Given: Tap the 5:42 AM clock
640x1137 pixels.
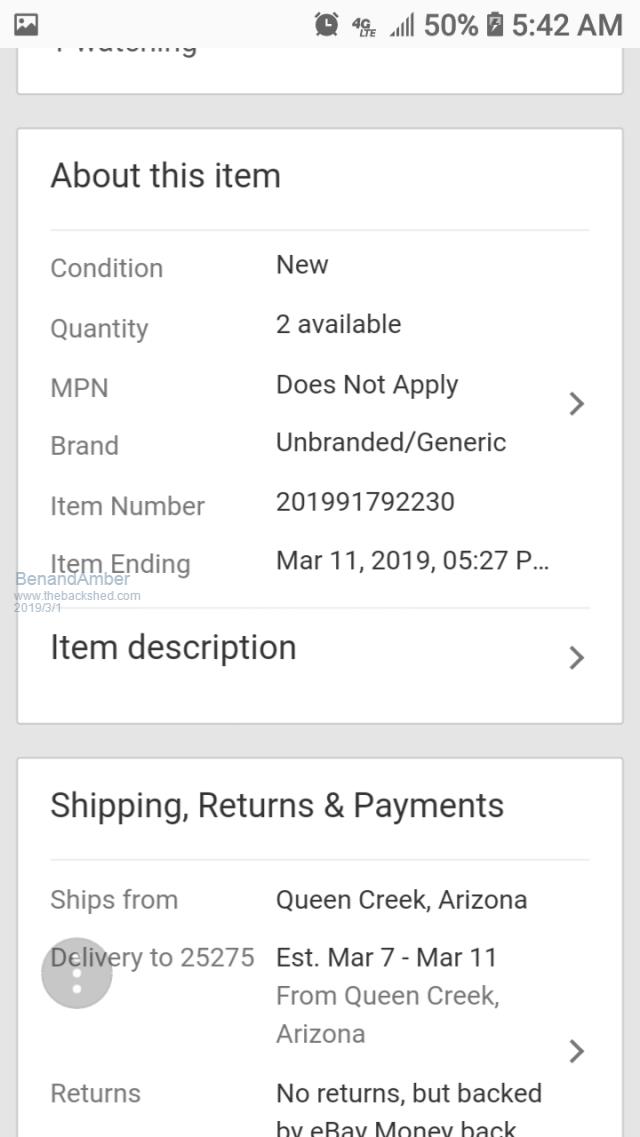Looking at the screenshot, I should coord(567,25).
